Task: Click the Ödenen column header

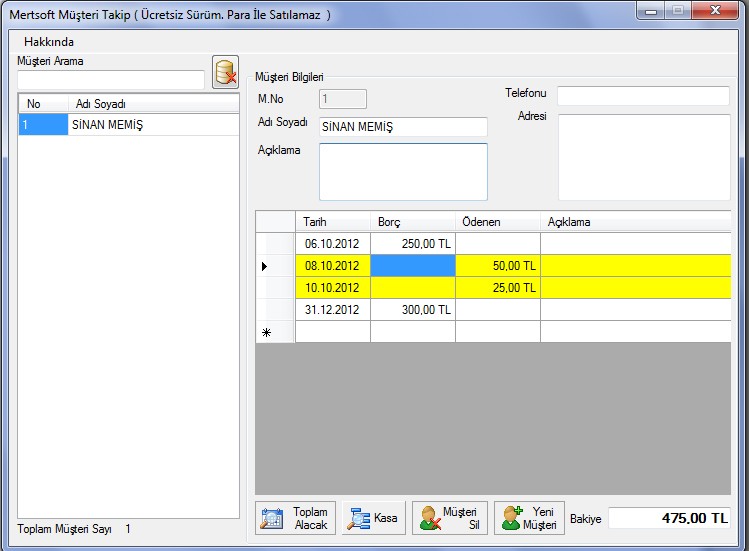Action: (x=498, y=222)
